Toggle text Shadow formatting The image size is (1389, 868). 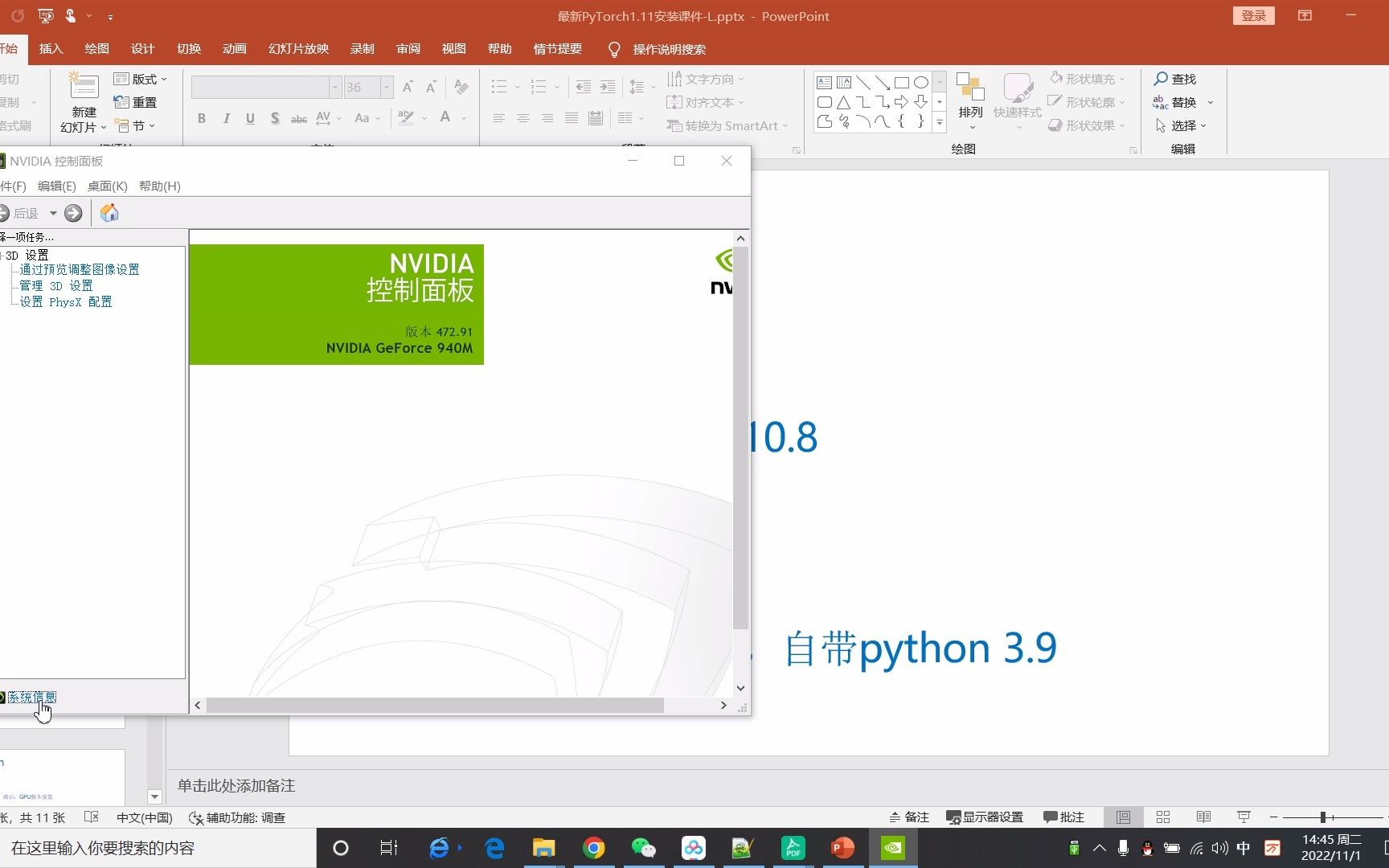pos(275,118)
